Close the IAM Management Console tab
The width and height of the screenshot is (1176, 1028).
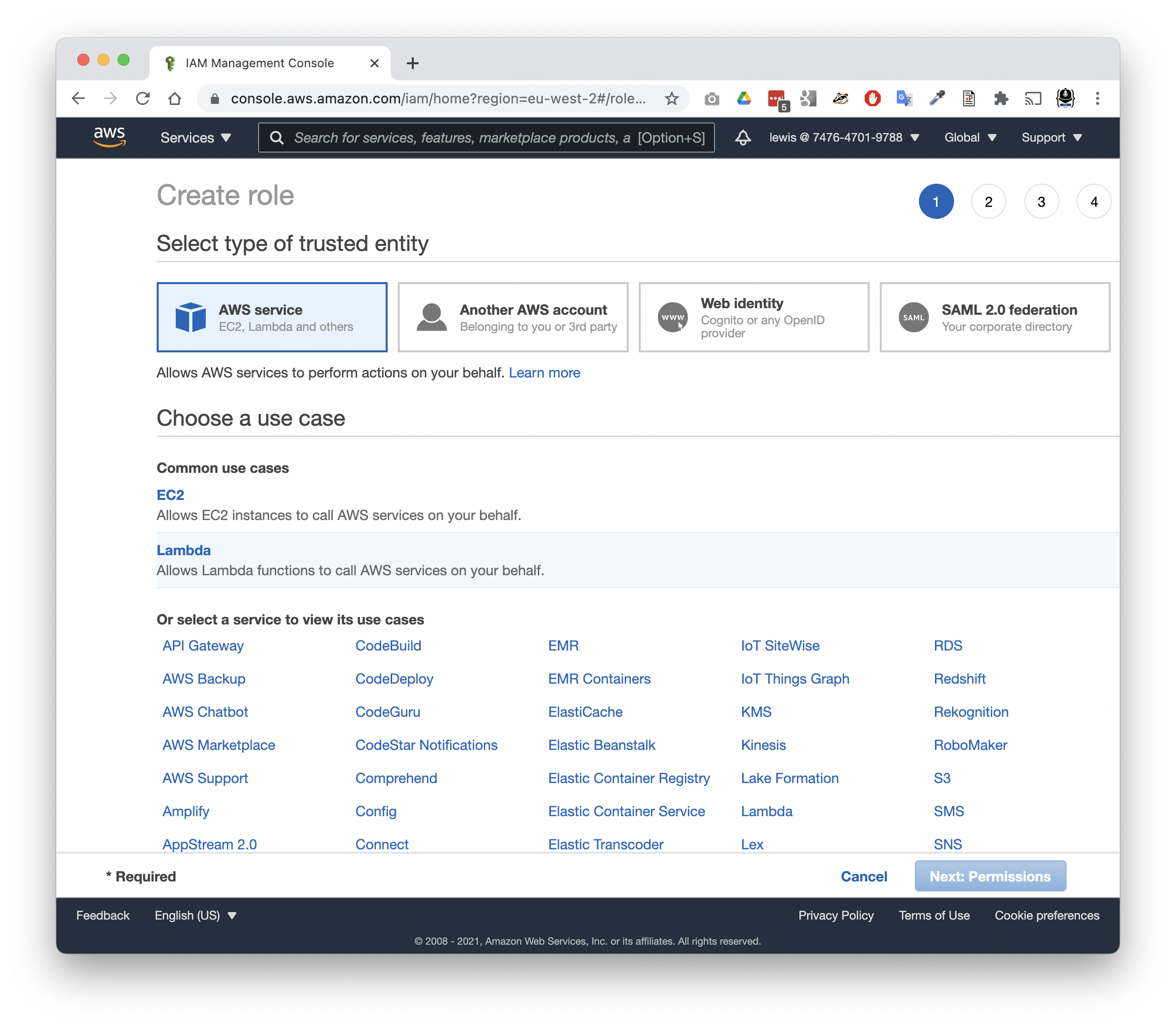point(374,63)
